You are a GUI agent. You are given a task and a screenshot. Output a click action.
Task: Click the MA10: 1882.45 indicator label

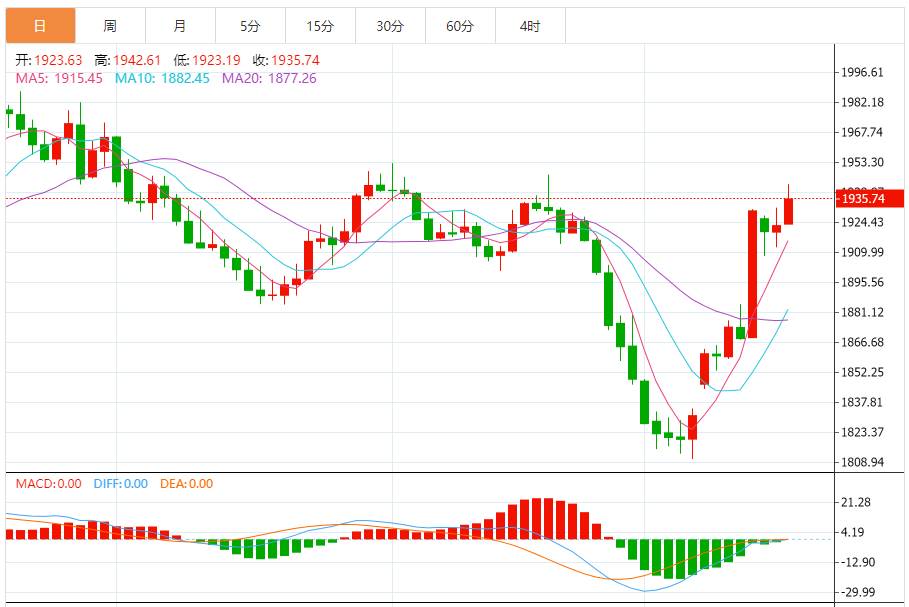click(x=162, y=78)
